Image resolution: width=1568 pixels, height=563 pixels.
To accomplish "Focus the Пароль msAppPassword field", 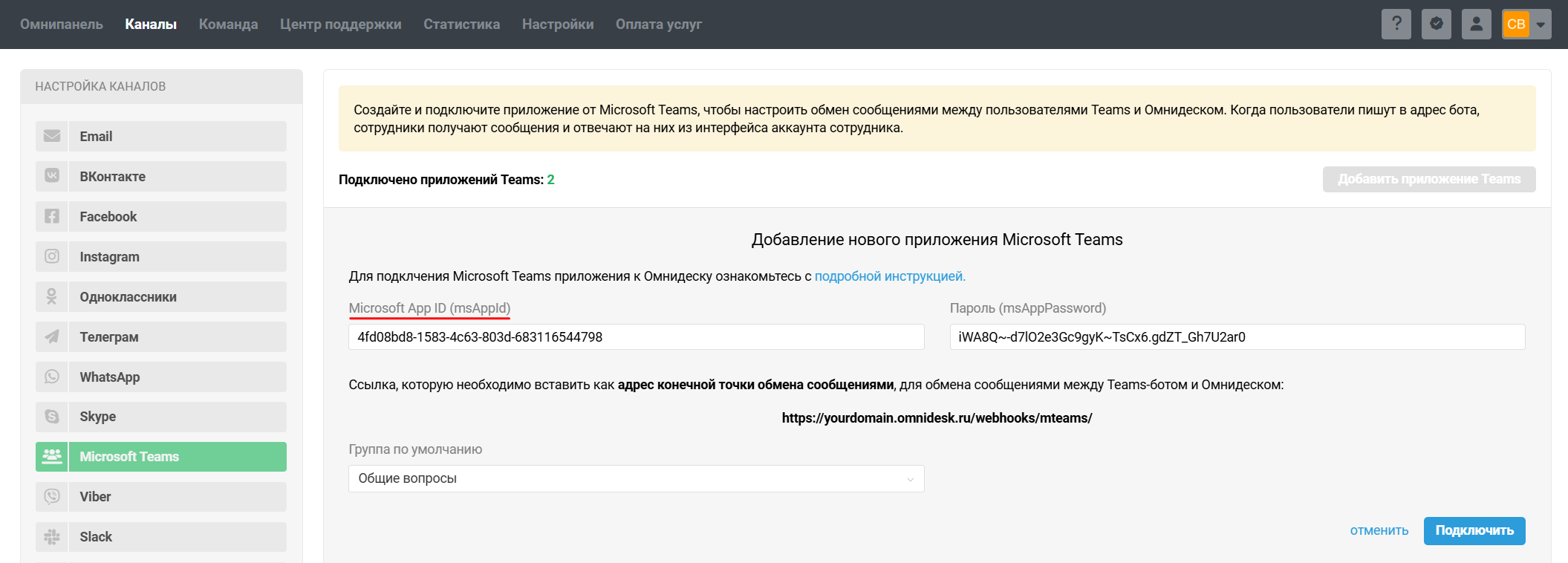I will pos(1237,337).
